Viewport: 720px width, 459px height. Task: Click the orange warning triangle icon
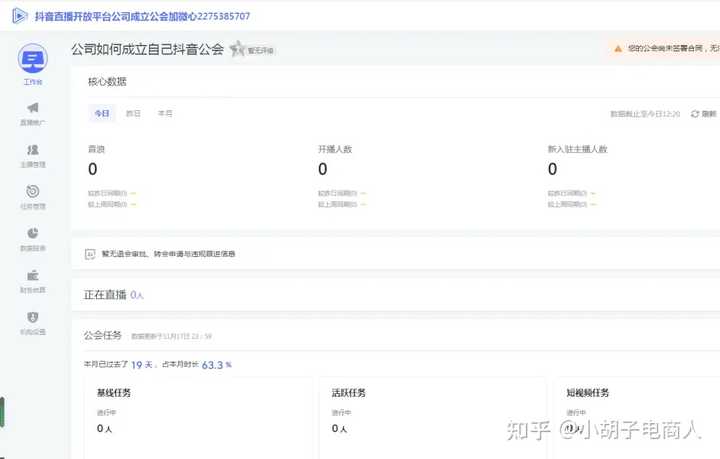[x=618, y=48]
